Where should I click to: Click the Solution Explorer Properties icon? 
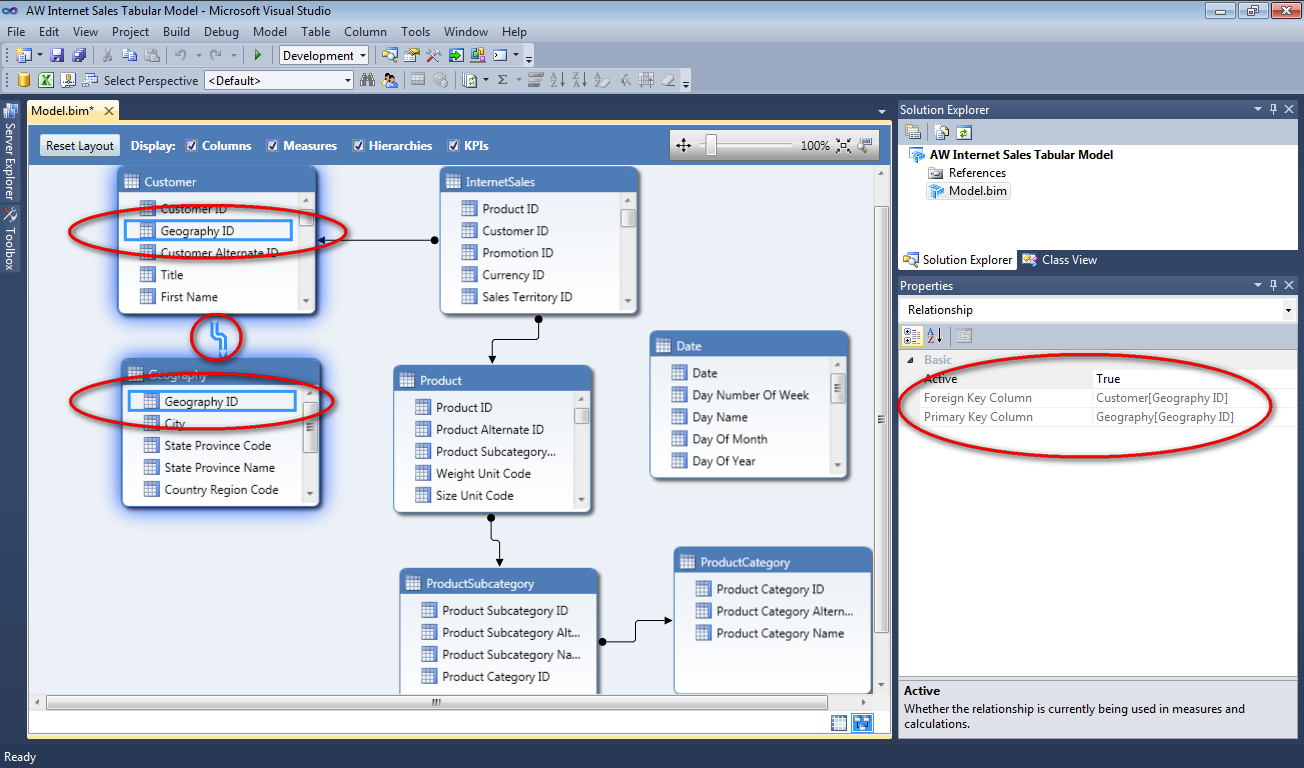pyautogui.click(x=913, y=132)
